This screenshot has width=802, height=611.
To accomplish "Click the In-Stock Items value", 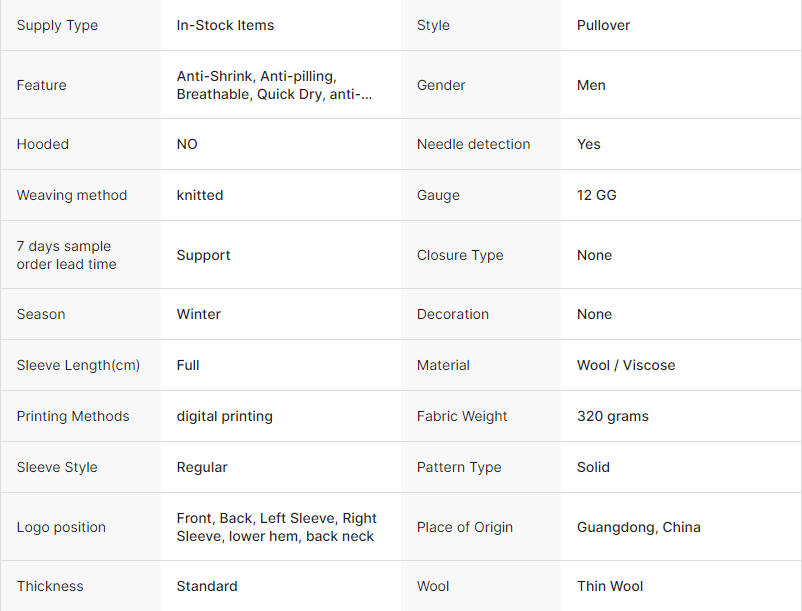I will tap(225, 25).
